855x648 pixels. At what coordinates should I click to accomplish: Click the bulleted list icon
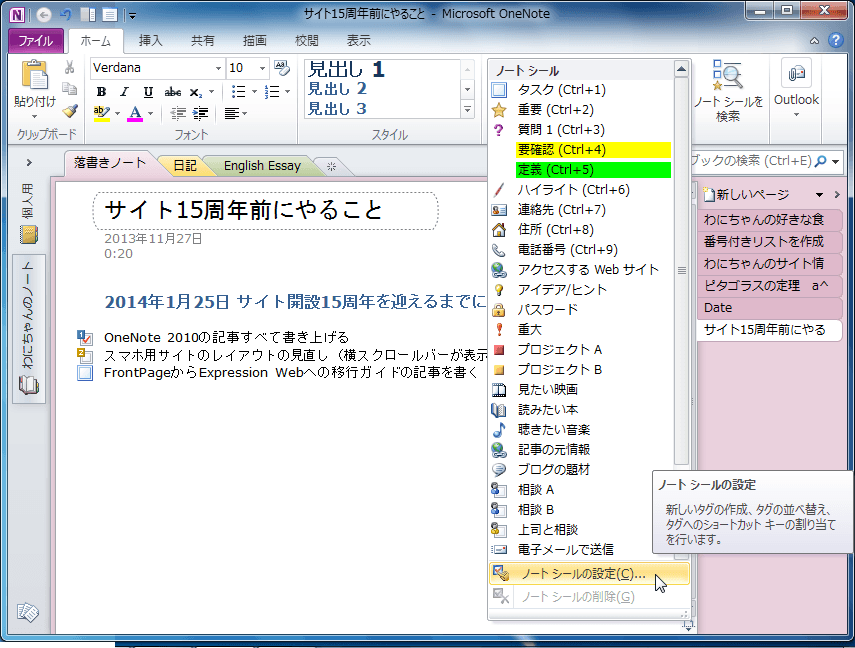[x=238, y=92]
